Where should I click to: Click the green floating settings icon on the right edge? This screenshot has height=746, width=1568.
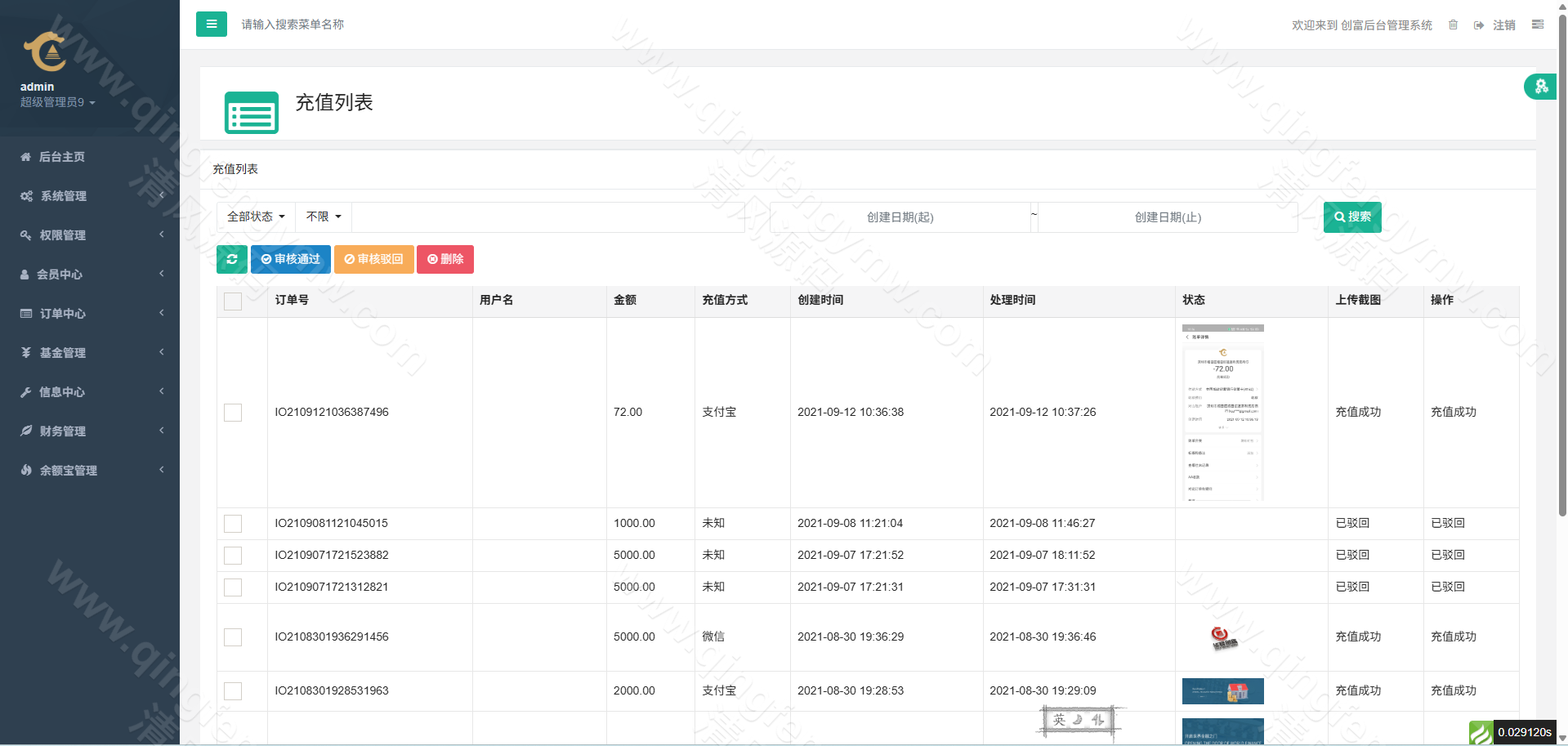pos(1540,87)
